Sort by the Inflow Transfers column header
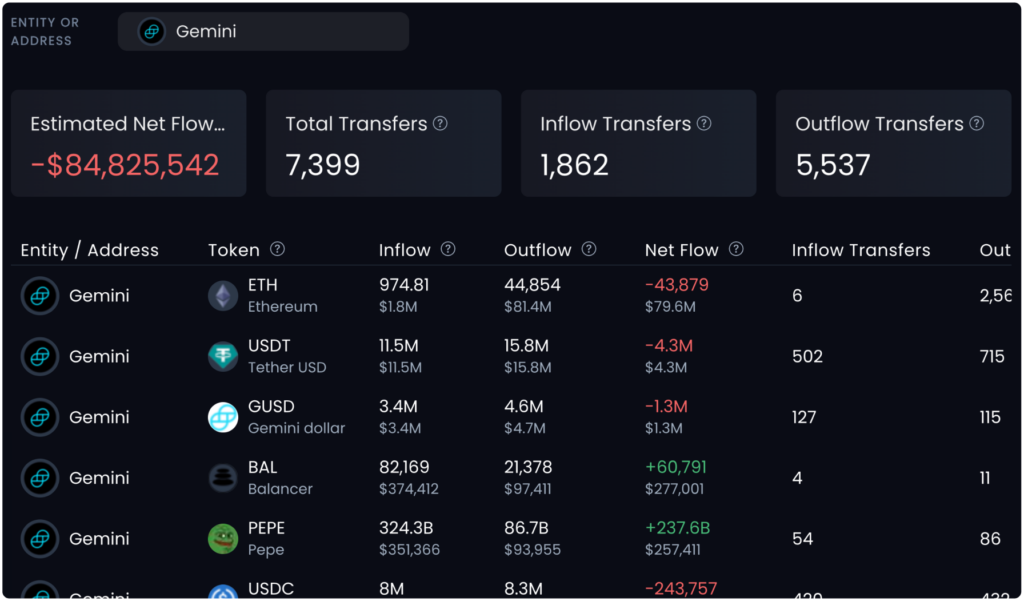 pyautogui.click(x=861, y=250)
